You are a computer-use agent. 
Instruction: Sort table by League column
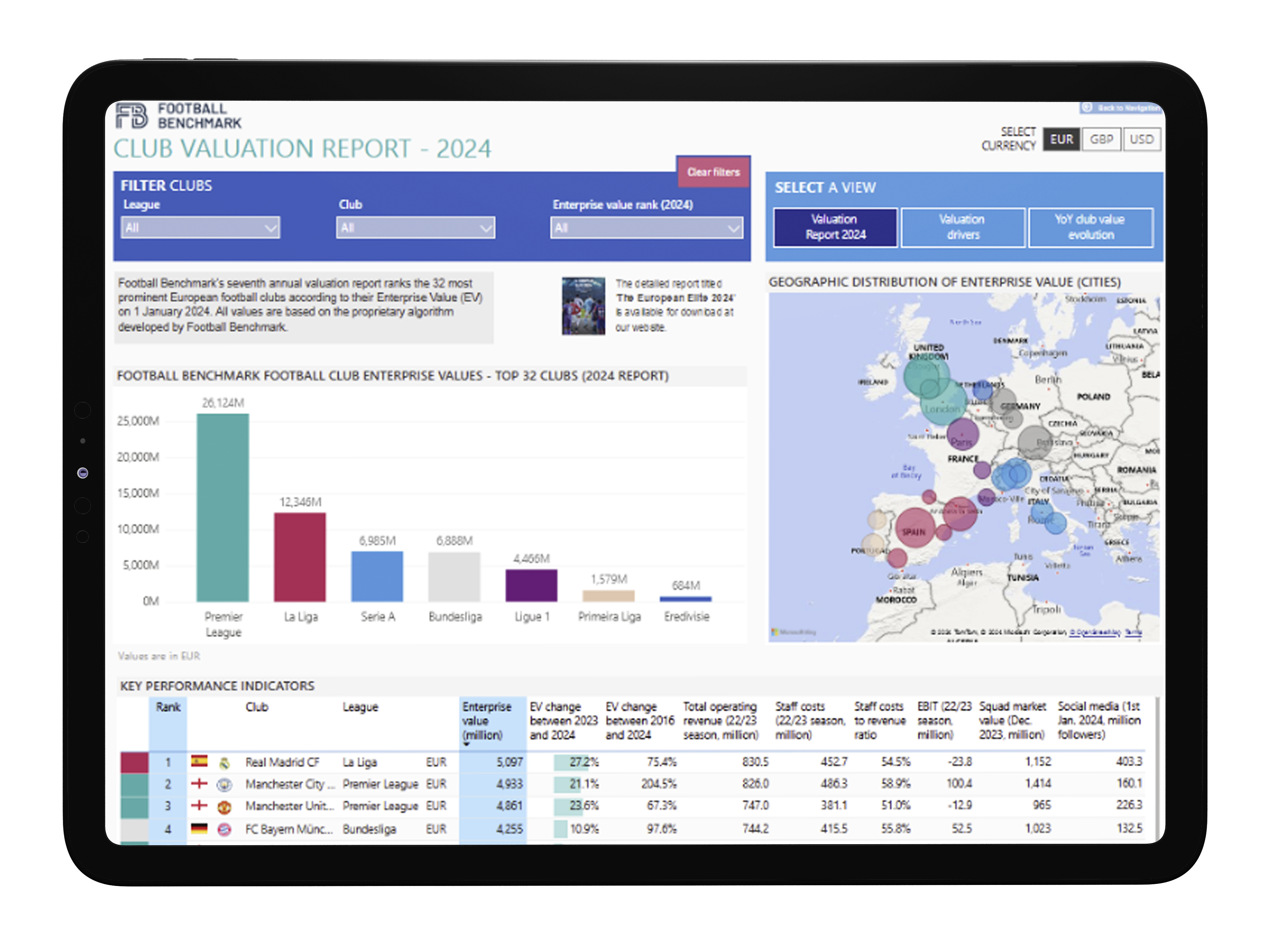[x=361, y=707]
